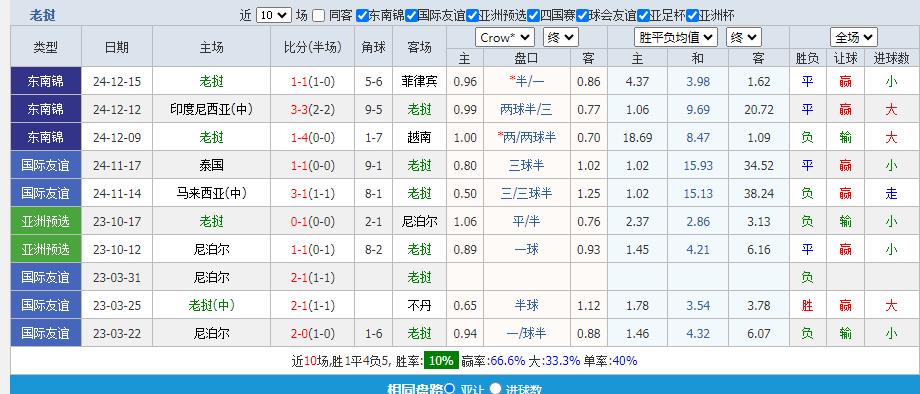
Task: Click score 0-1(0-0) on 23-10-17
Action: click(313, 222)
